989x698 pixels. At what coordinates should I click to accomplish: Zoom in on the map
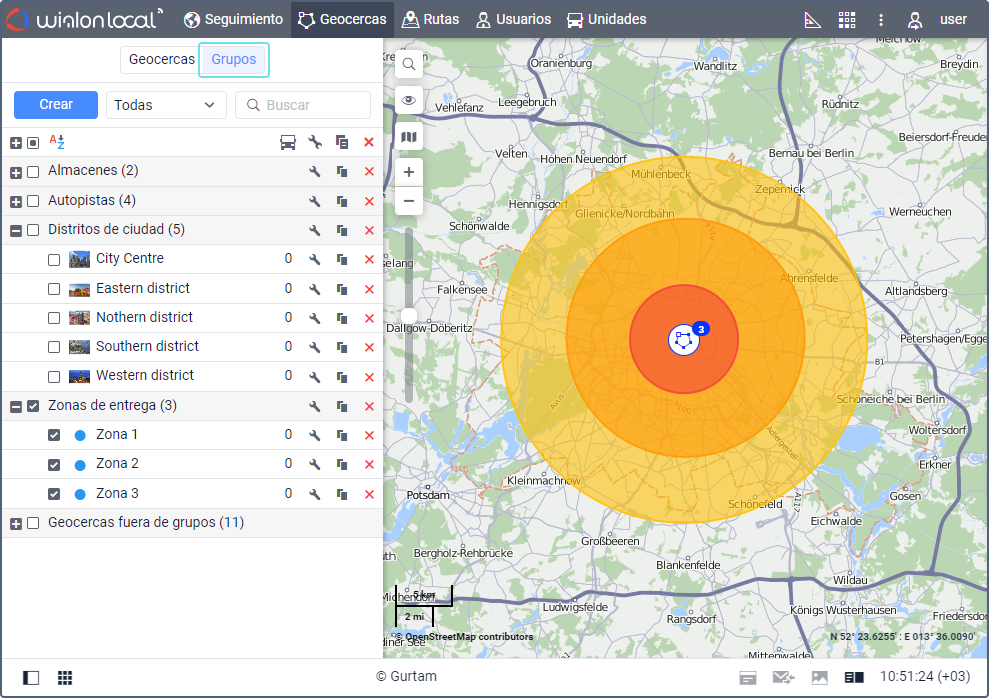(409, 172)
